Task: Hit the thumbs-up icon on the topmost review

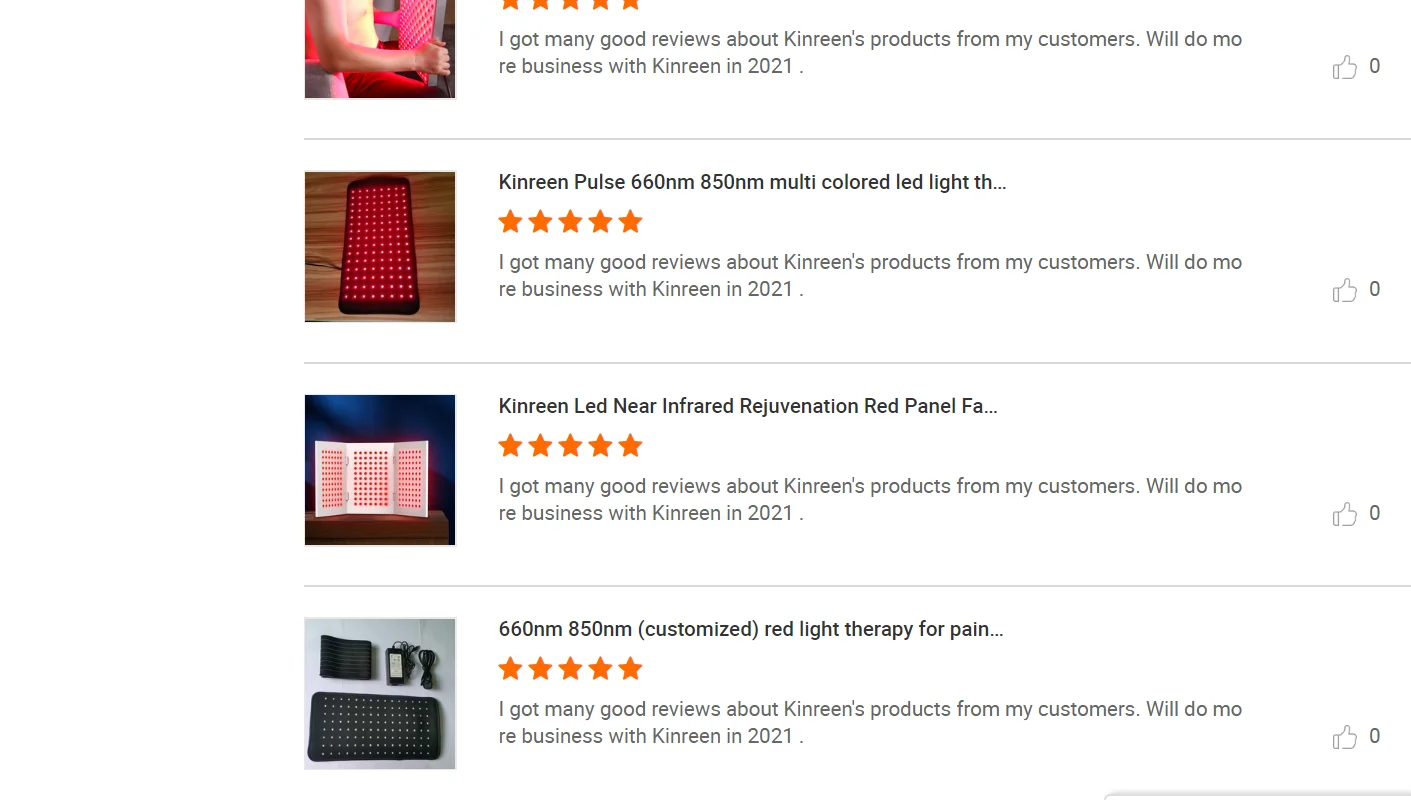Action: [x=1344, y=67]
